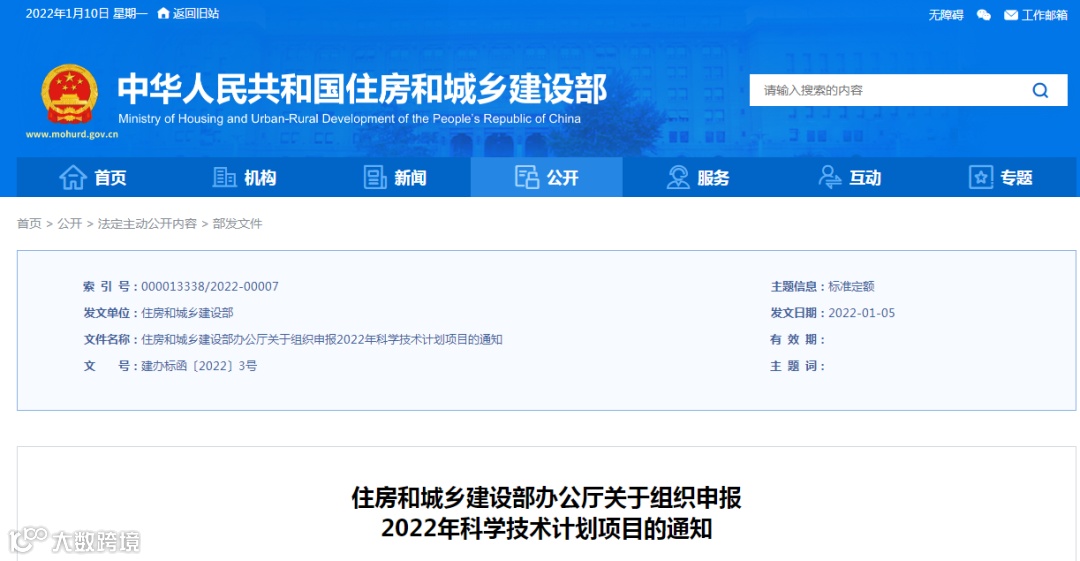Select the 公开 navigation tab
This screenshot has height=561, width=1080.
click(x=547, y=177)
